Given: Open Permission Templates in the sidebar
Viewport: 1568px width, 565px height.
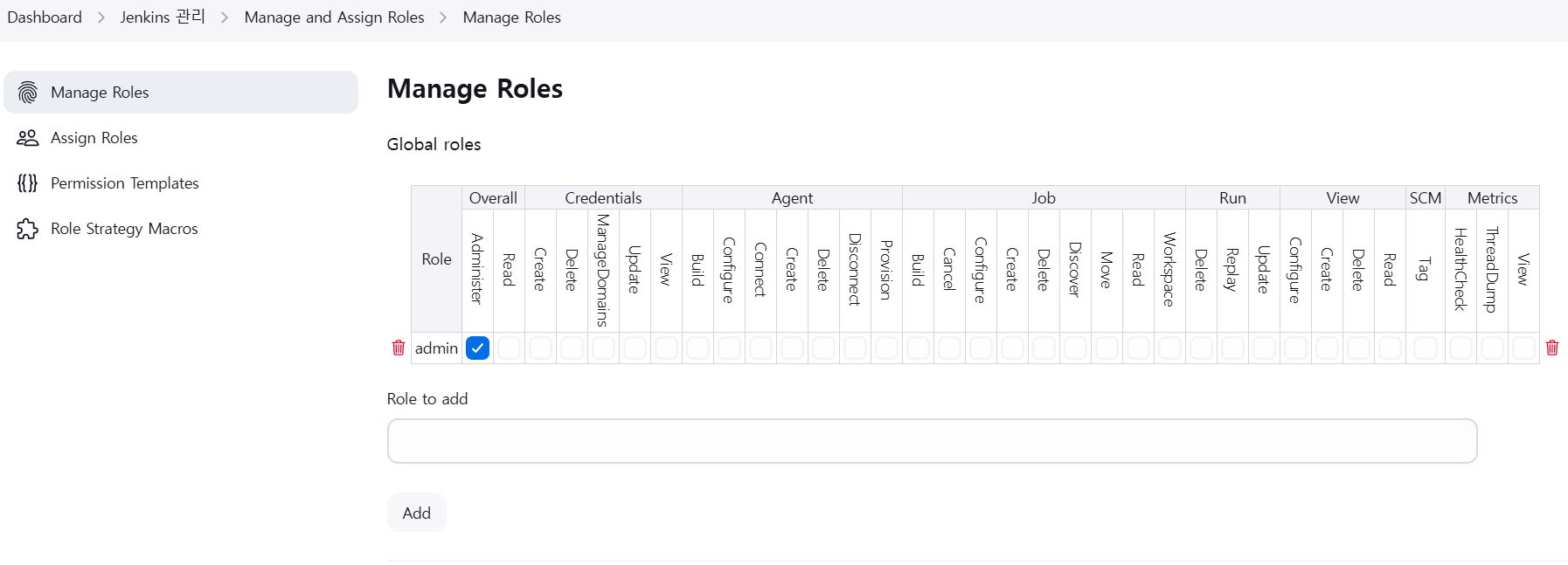Looking at the screenshot, I should (x=181, y=183).
